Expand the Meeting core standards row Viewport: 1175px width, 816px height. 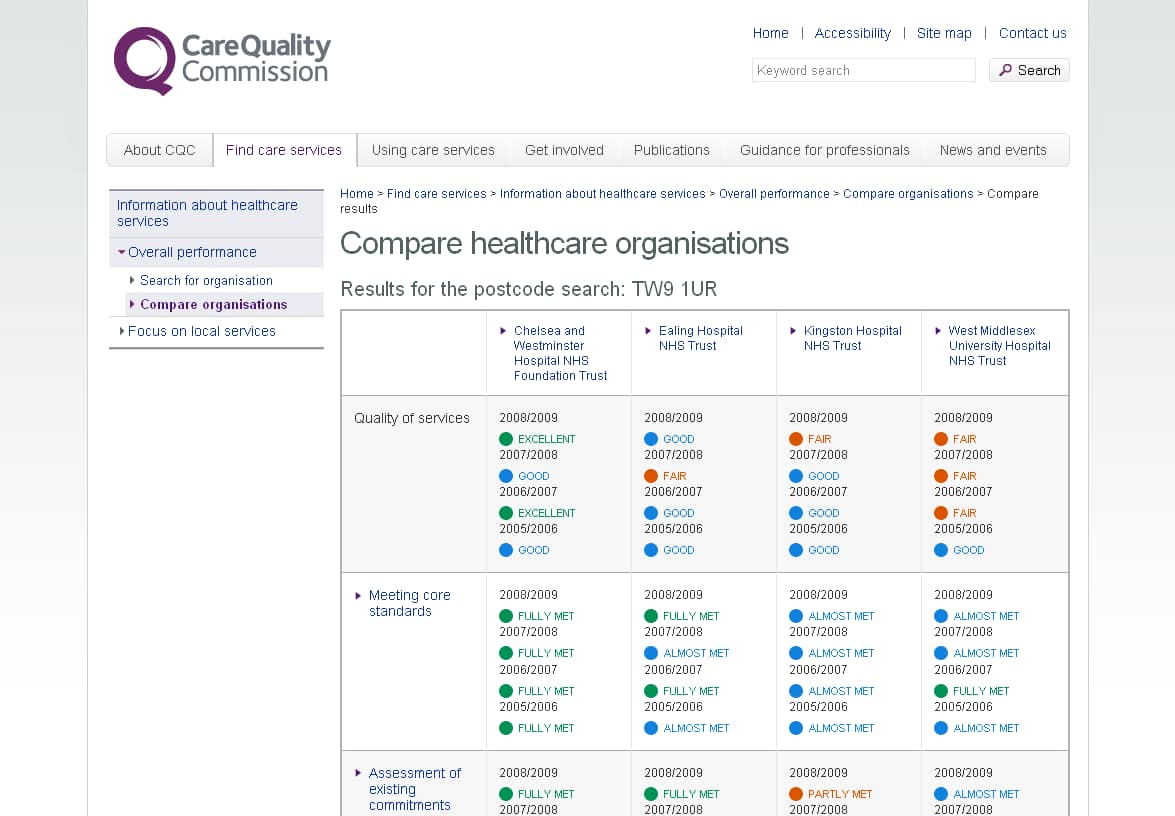point(359,596)
